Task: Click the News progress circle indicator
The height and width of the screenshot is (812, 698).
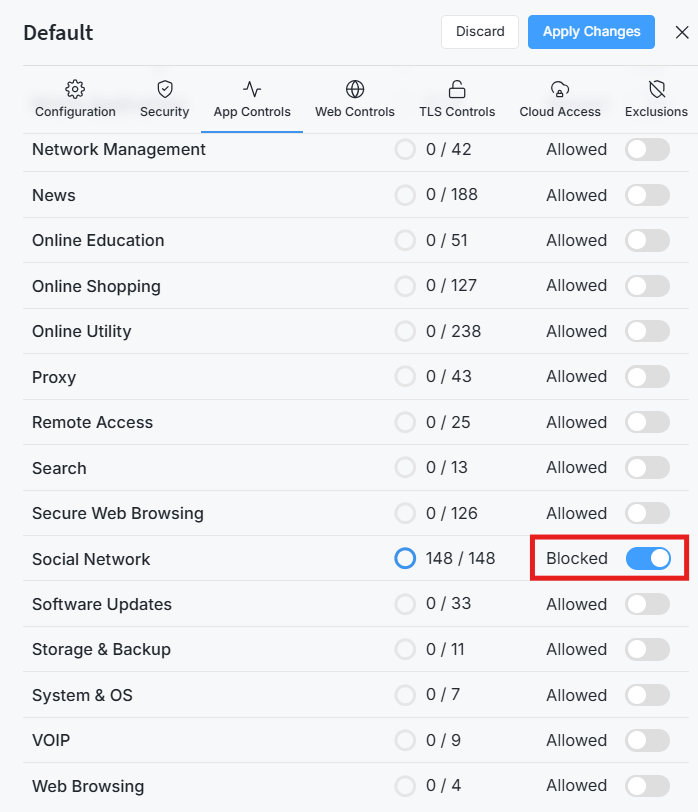Action: tap(405, 195)
